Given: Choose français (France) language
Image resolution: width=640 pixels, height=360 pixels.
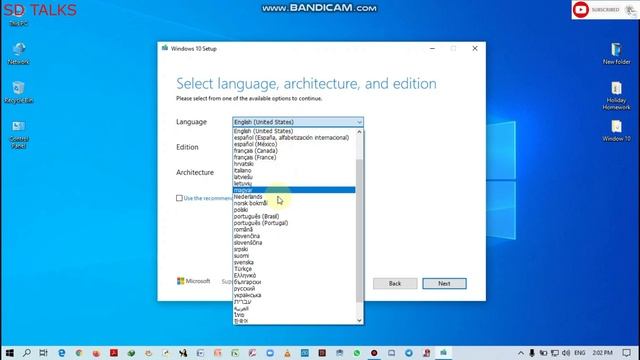Looking at the screenshot, I should click(x=294, y=157).
